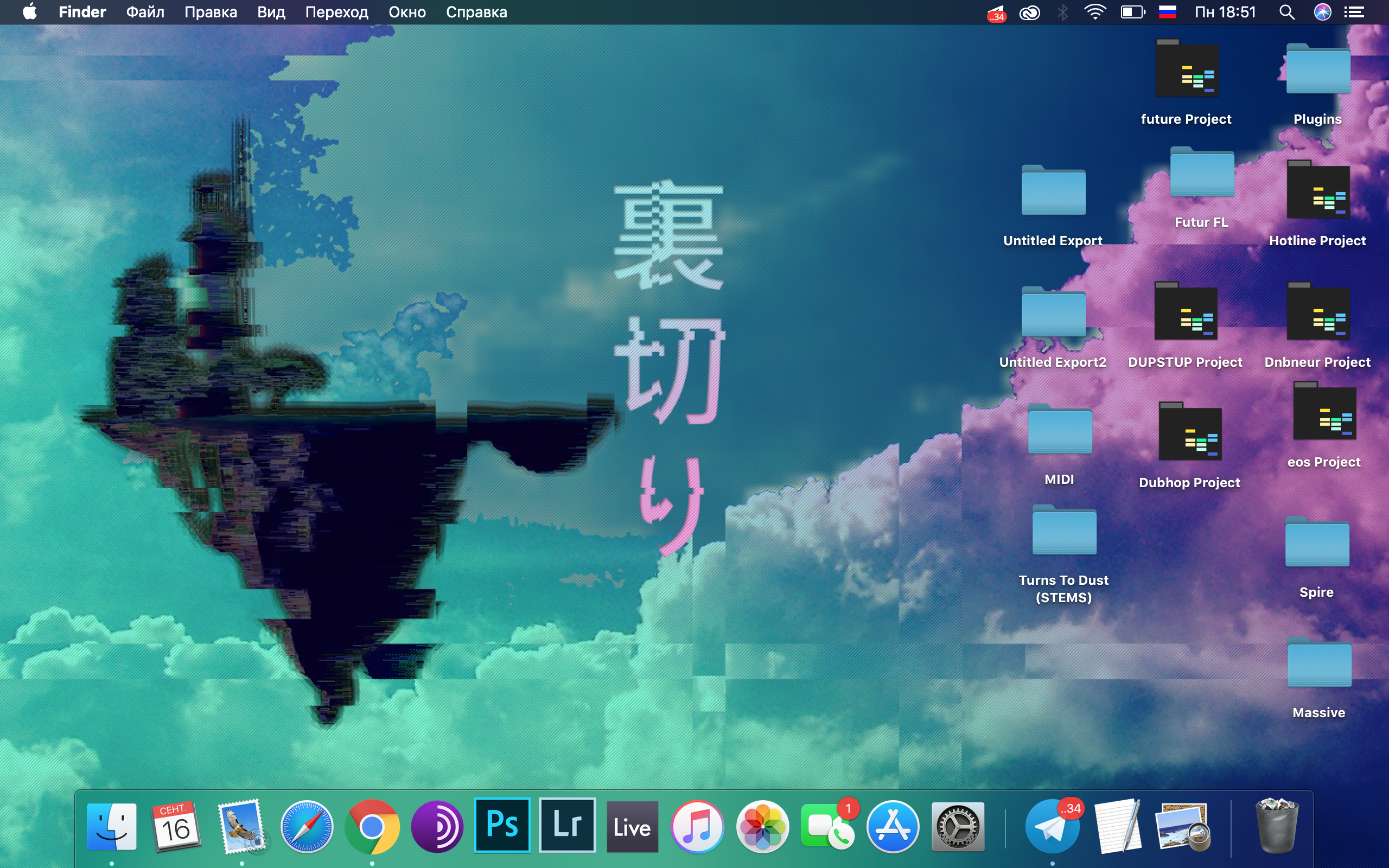The image size is (1389, 868).
Task: Open the Окно menu
Action: point(407,12)
